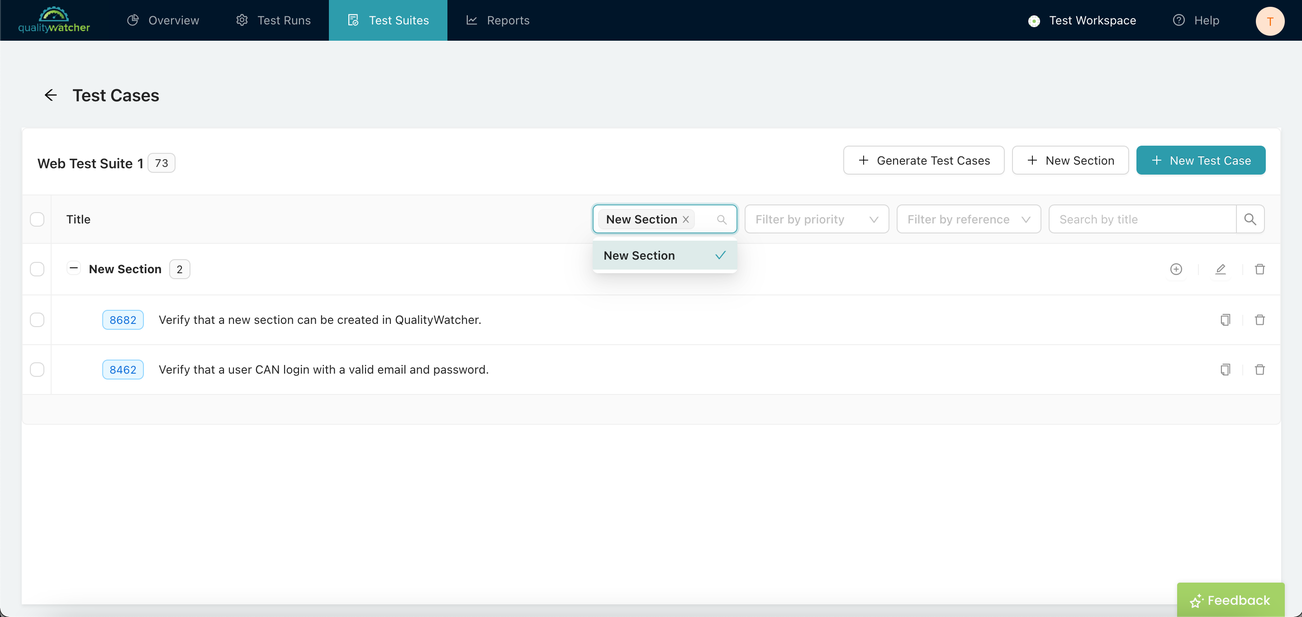1302x617 pixels.
Task: Click 'Verify that a new section can be created' title
Action: tap(320, 320)
